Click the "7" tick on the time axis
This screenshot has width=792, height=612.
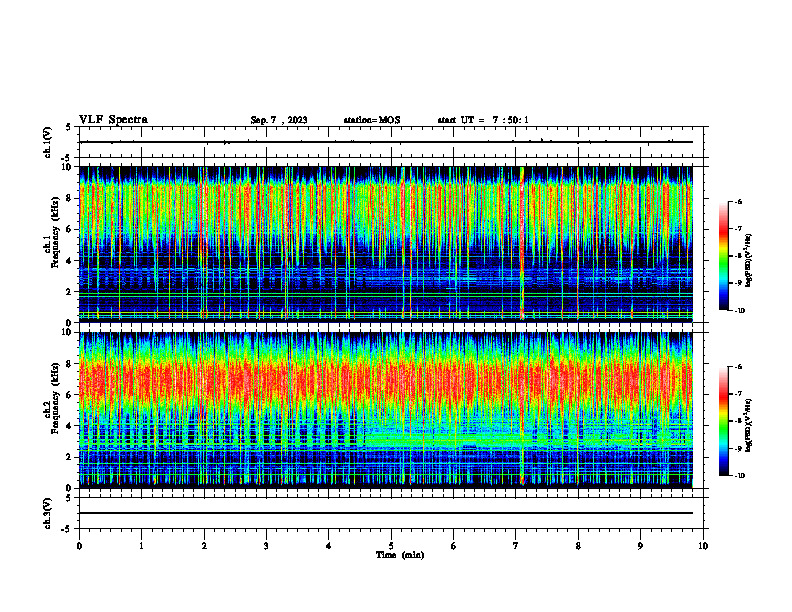point(516,546)
